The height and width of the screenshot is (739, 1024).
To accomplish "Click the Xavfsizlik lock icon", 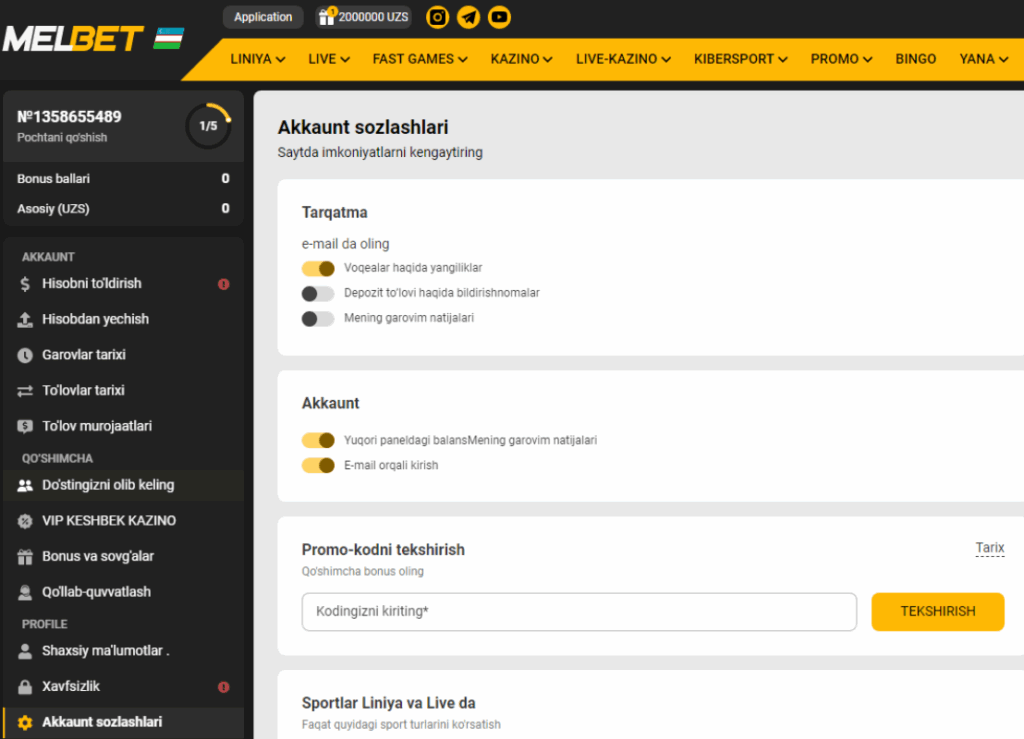I will [x=25, y=687].
